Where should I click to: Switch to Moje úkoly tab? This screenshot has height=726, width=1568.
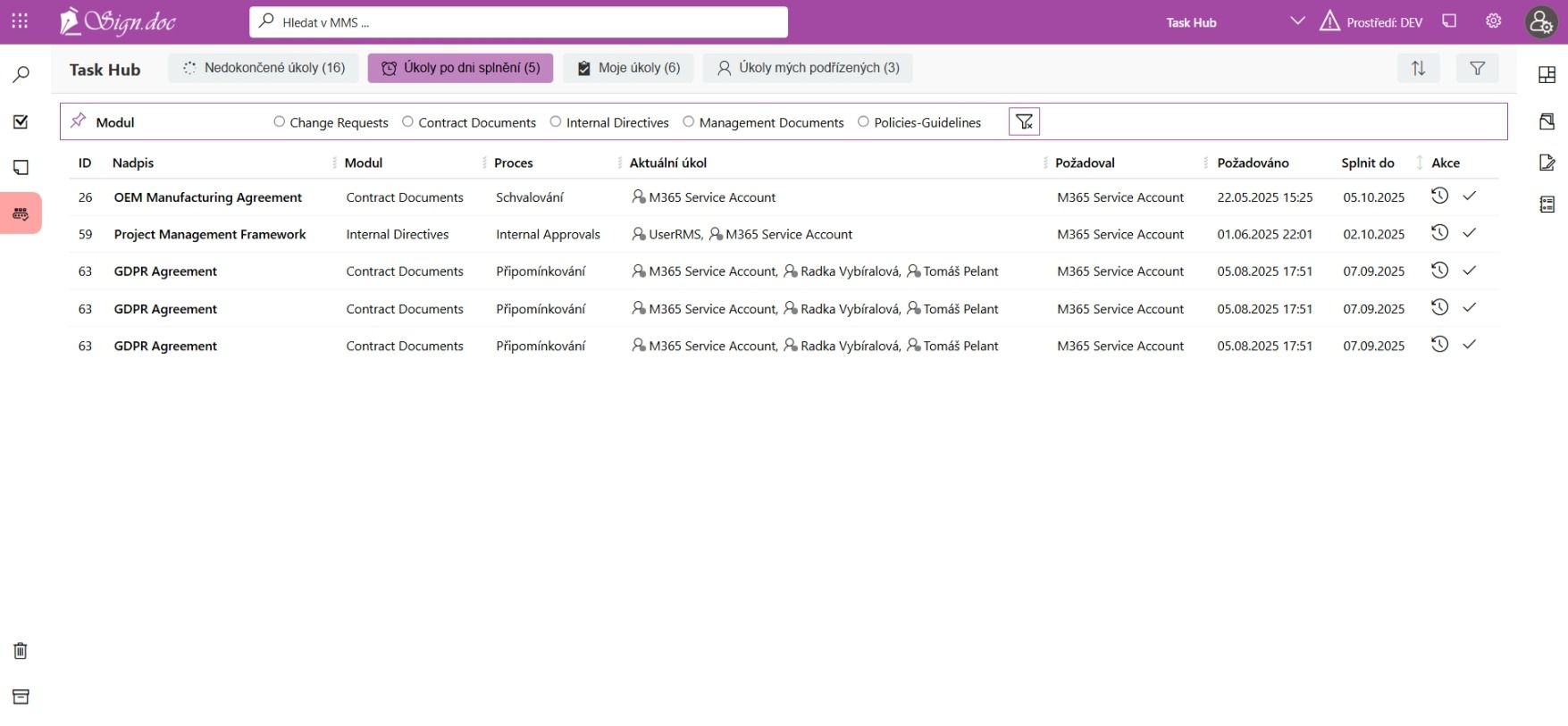coord(628,68)
